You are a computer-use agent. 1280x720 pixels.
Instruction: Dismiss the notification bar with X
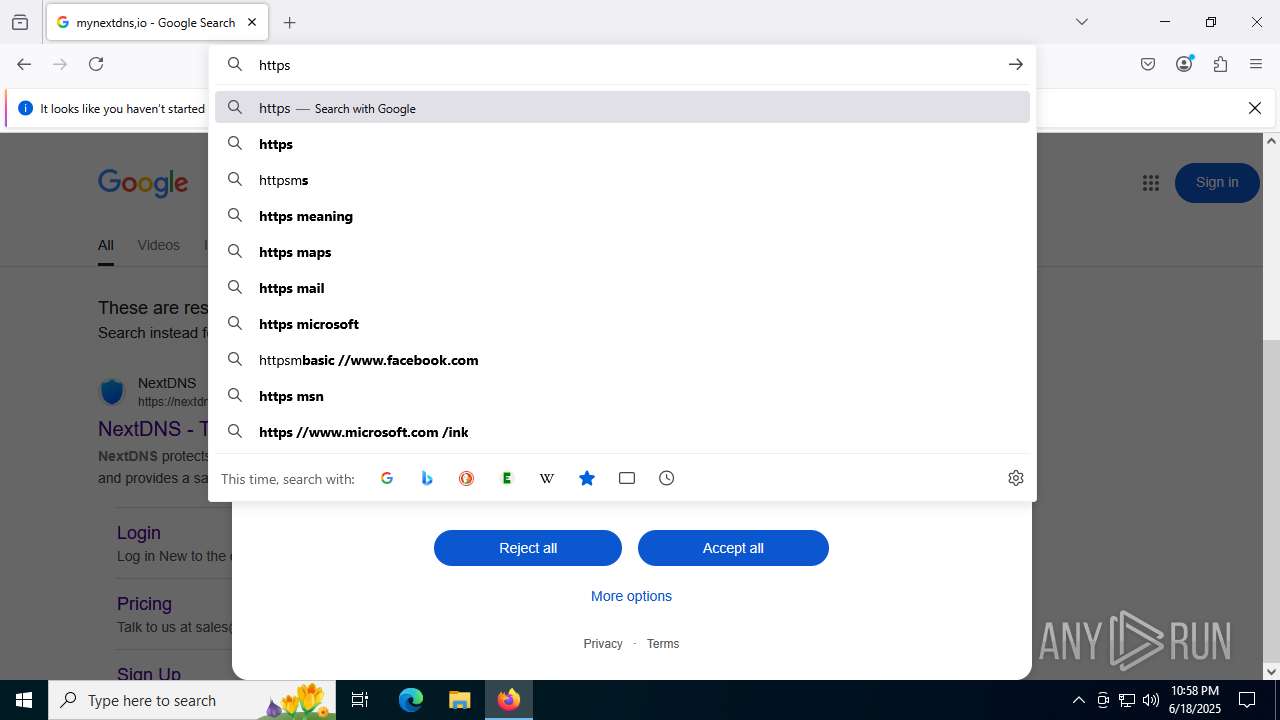[1254, 108]
